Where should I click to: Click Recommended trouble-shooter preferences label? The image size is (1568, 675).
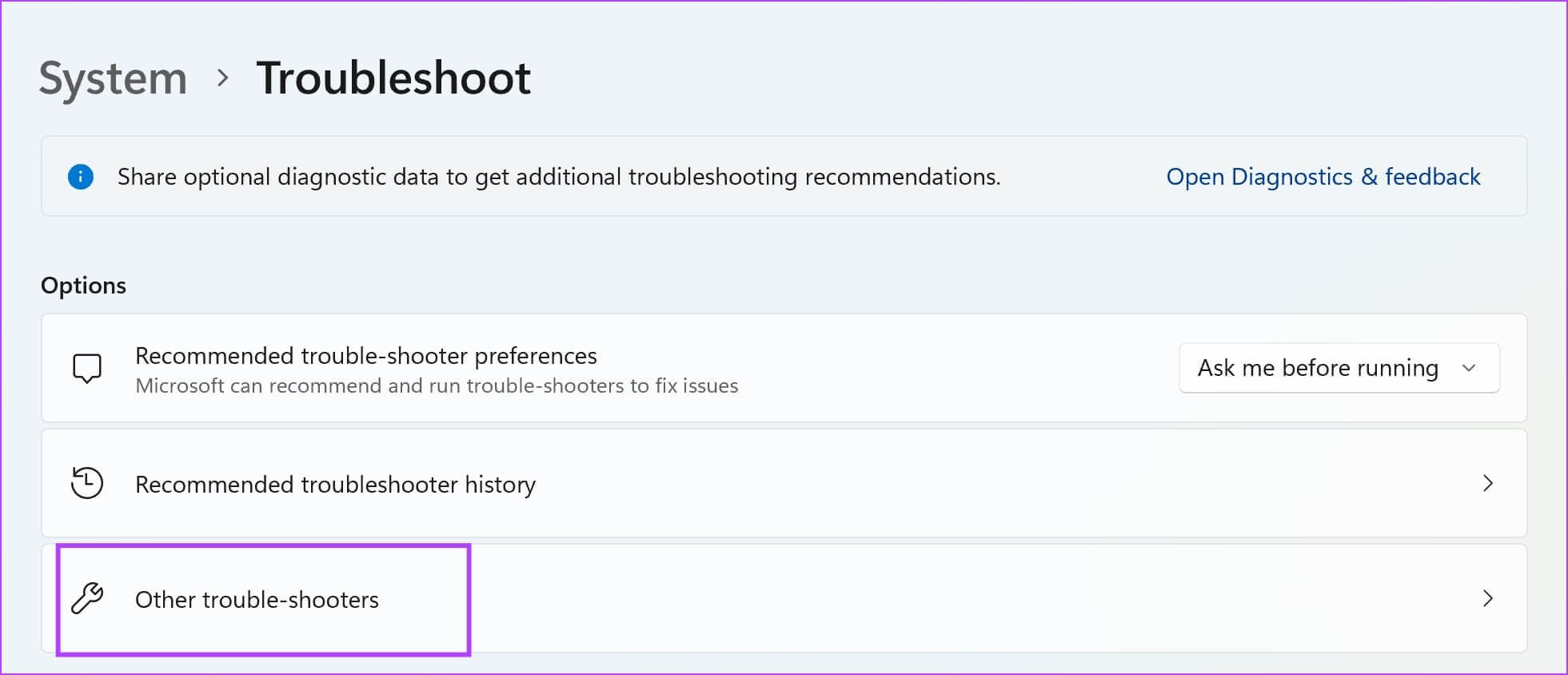(x=365, y=355)
